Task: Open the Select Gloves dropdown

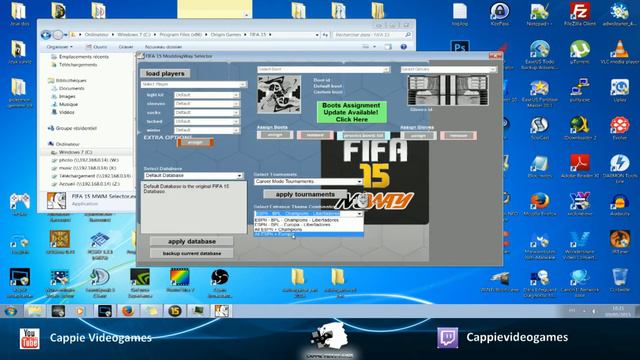Action: click(449, 69)
